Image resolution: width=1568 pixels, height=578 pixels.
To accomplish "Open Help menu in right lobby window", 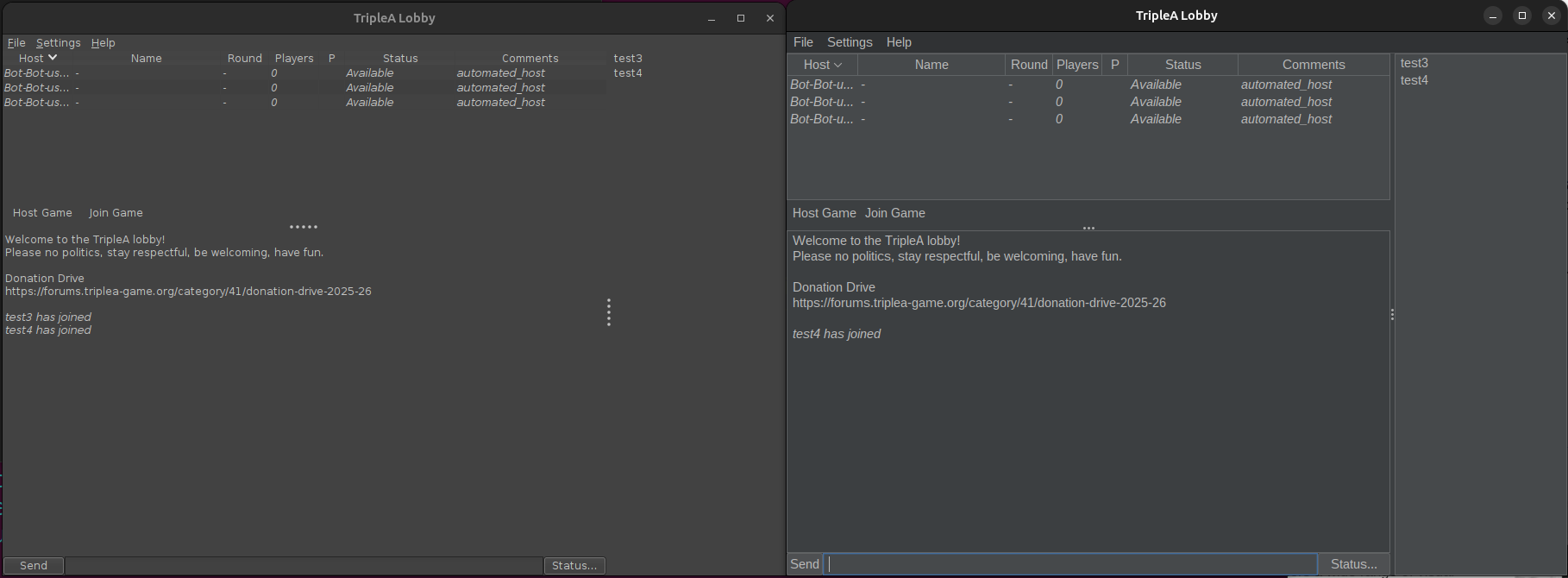I will click(x=899, y=42).
